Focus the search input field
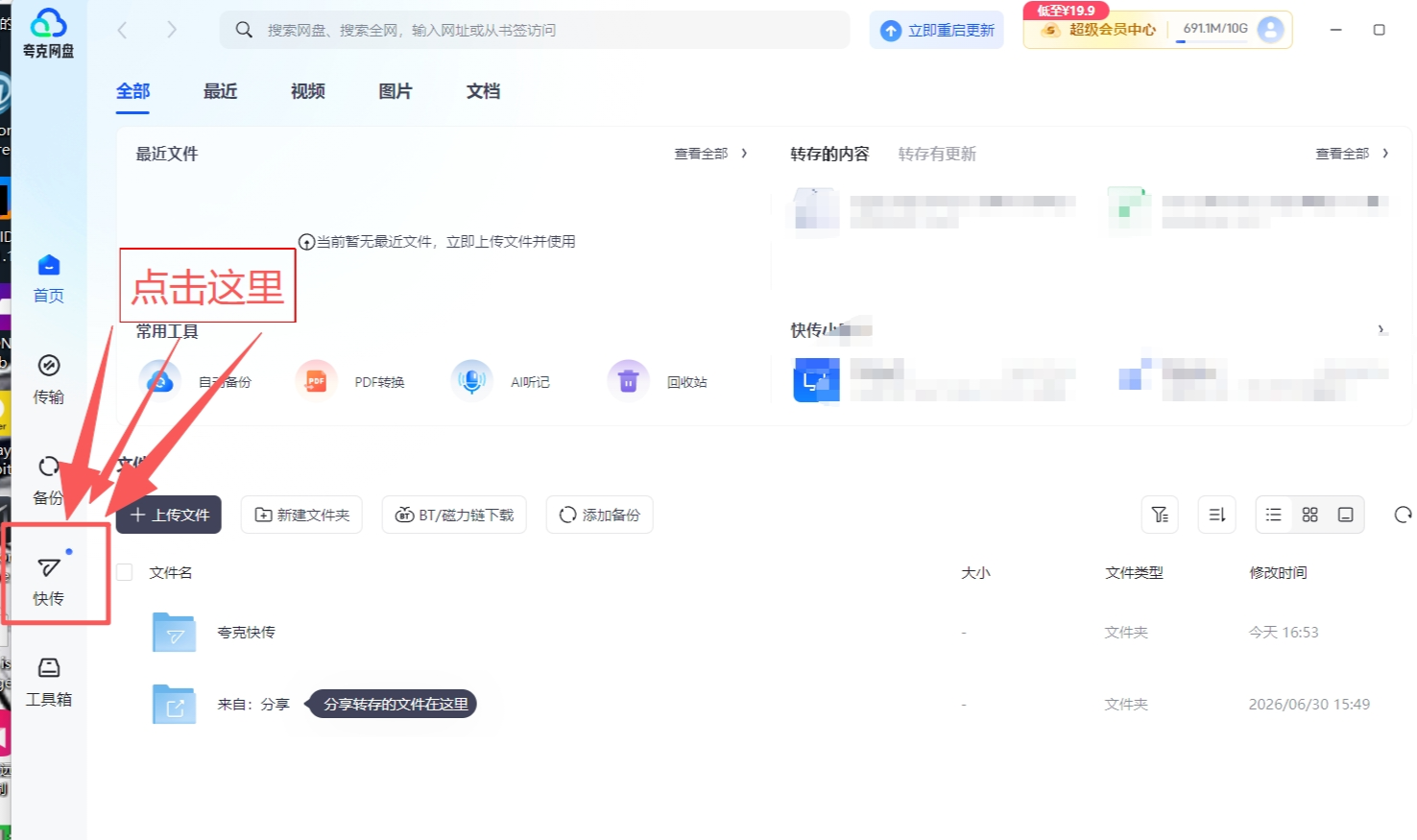The height and width of the screenshot is (840, 1417). 535,30
